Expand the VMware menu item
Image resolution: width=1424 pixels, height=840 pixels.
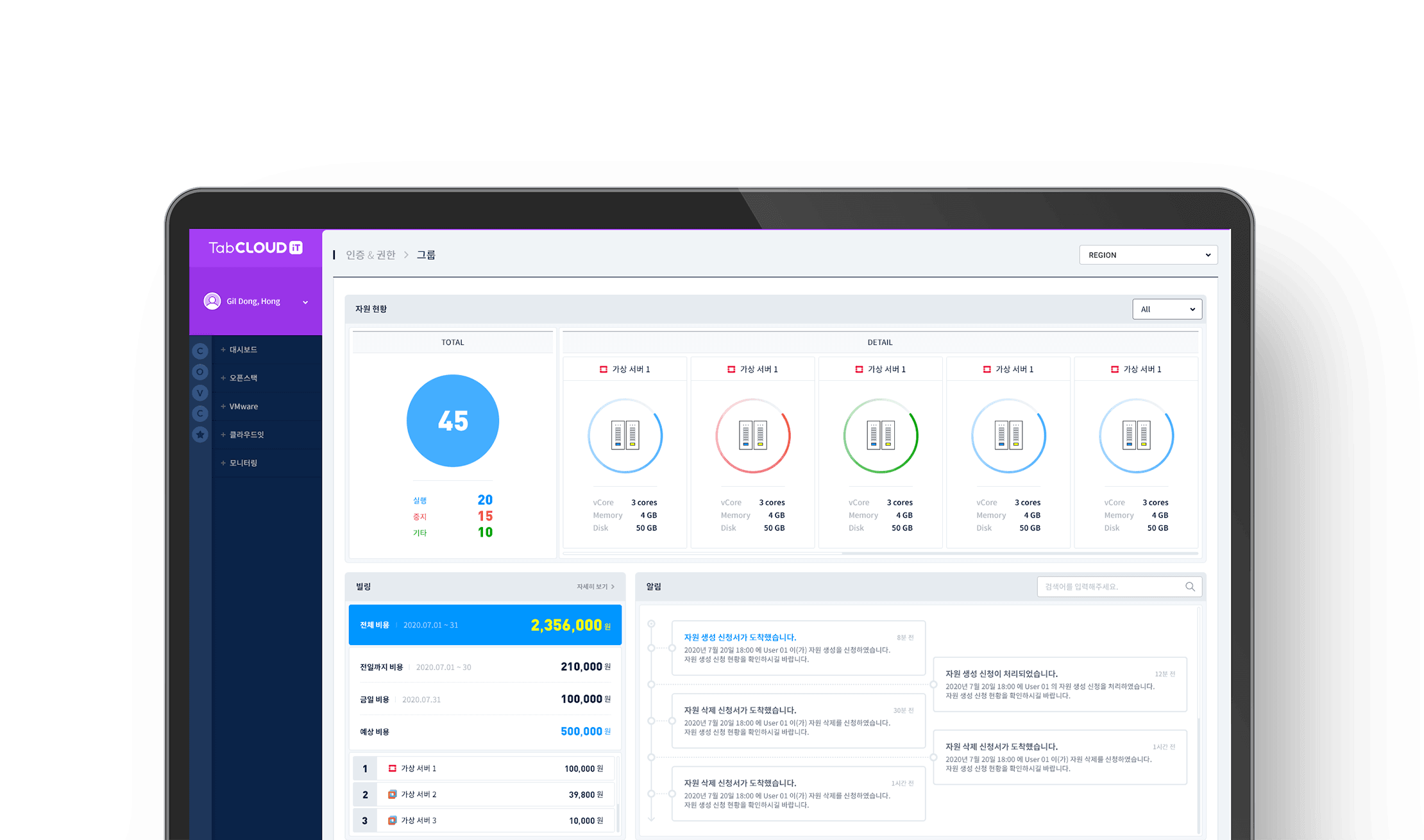pyautogui.click(x=243, y=407)
